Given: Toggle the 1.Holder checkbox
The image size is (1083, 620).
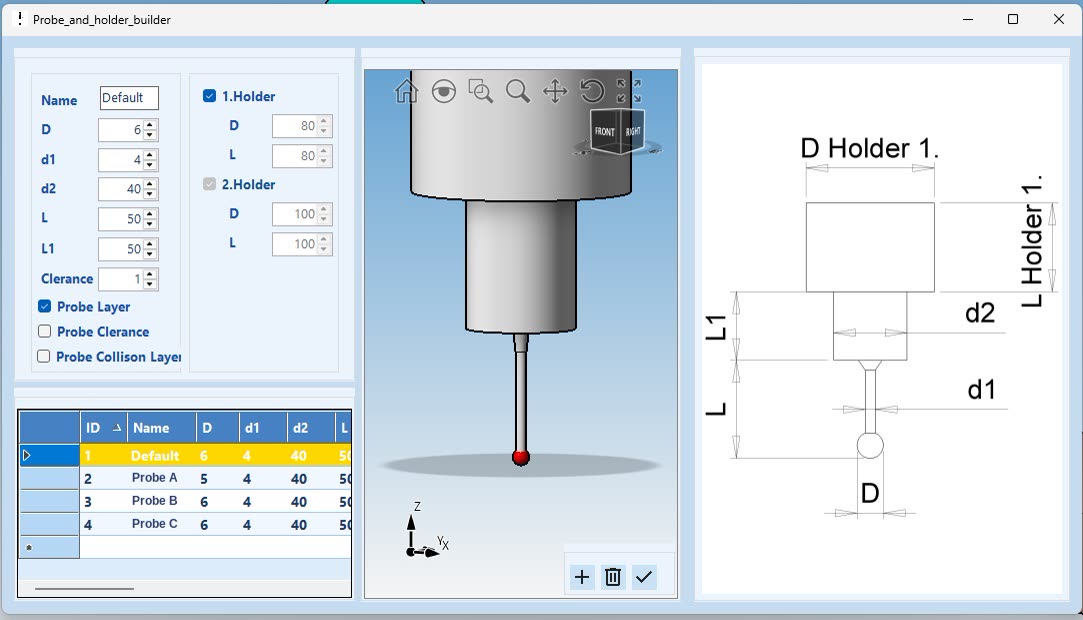Looking at the screenshot, I should 209,96.
